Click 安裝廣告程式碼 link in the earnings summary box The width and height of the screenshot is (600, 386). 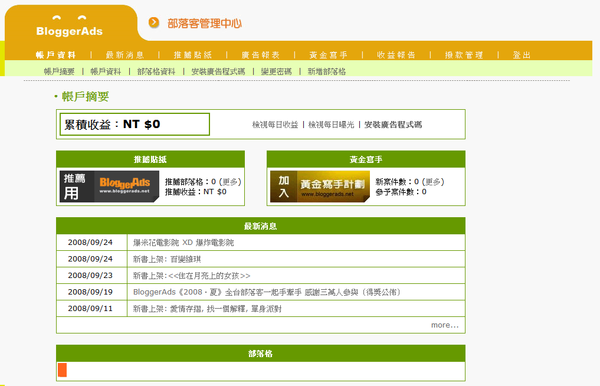click(393, 125)
